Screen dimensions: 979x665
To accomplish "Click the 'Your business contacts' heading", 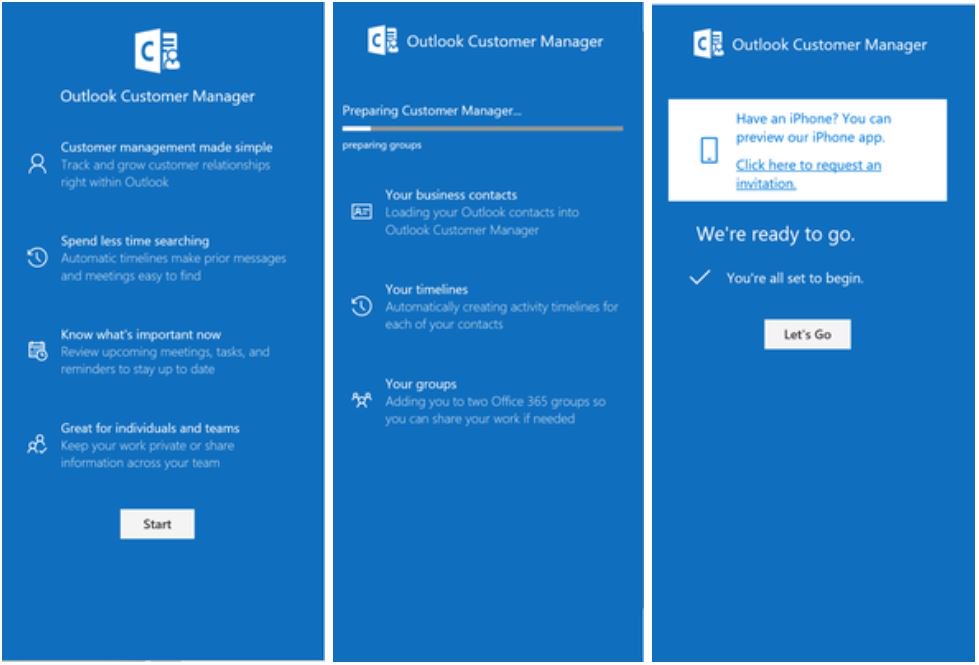I will (451, 195).
